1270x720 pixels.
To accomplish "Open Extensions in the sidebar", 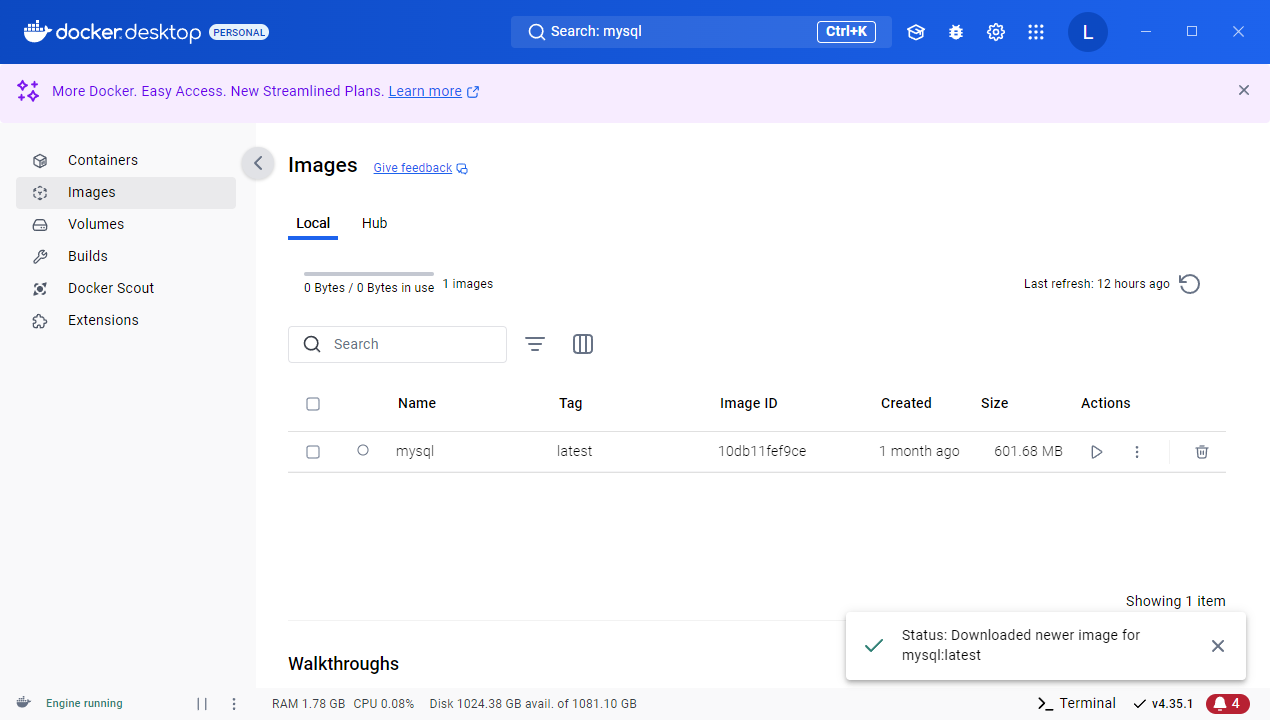I will 126,320.
